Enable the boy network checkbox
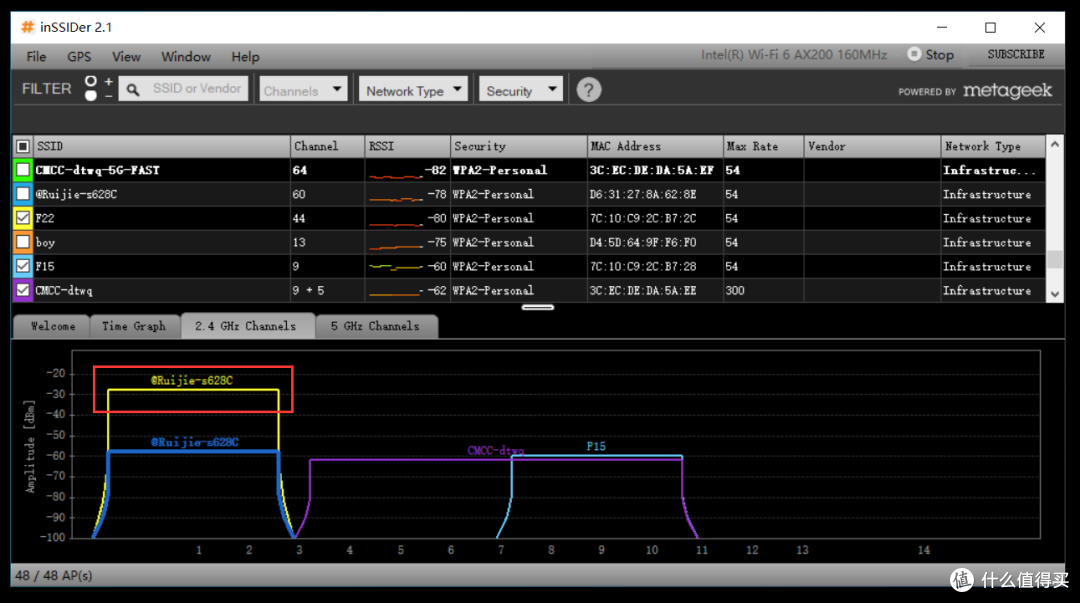1080x603 pixels. [23, 242]
